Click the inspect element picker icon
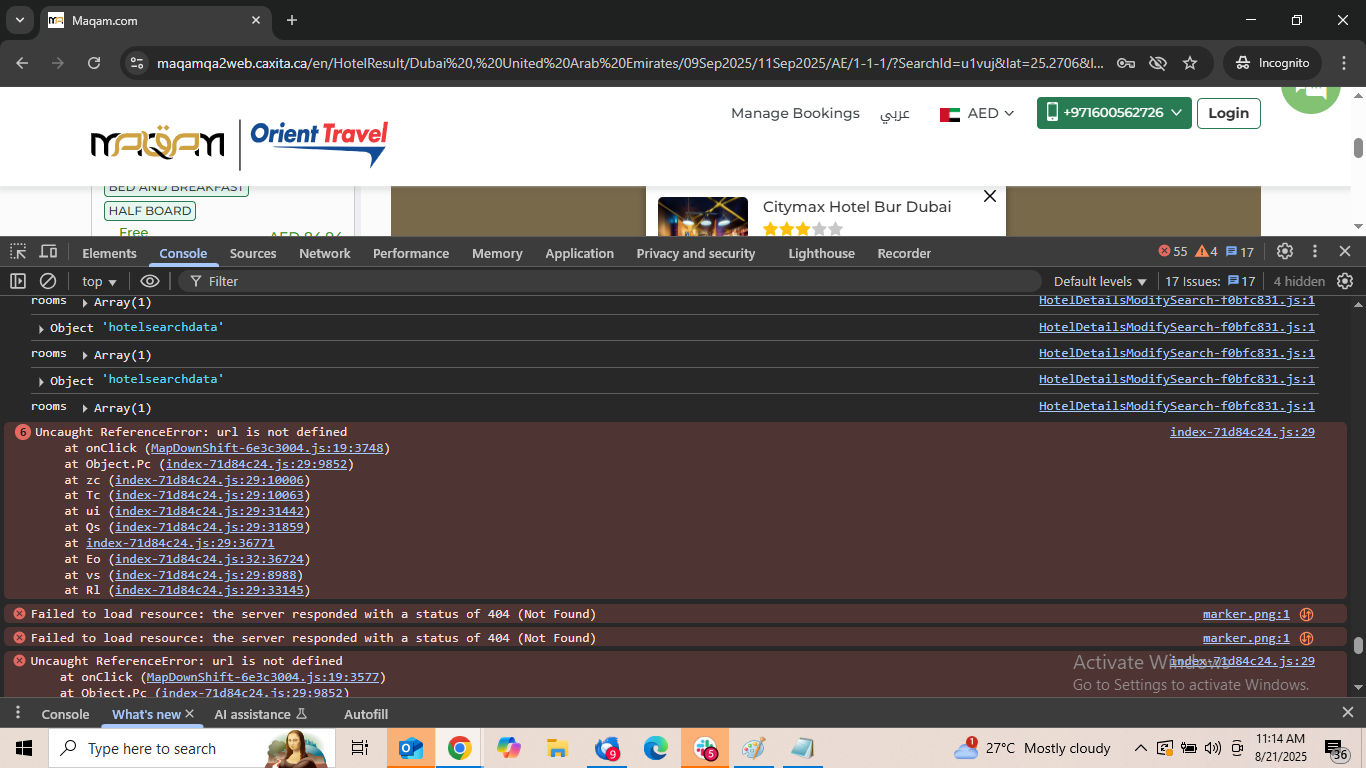1366x768 pixels. 19,252
